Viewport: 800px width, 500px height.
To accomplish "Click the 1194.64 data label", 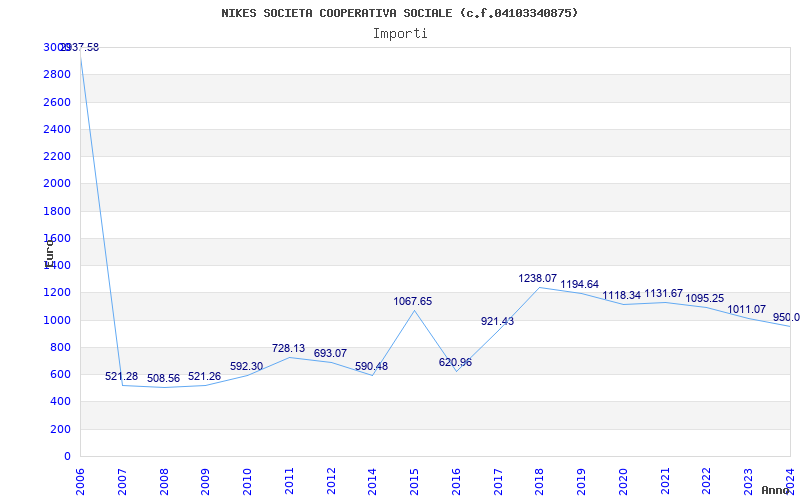I will pos(579,285).
